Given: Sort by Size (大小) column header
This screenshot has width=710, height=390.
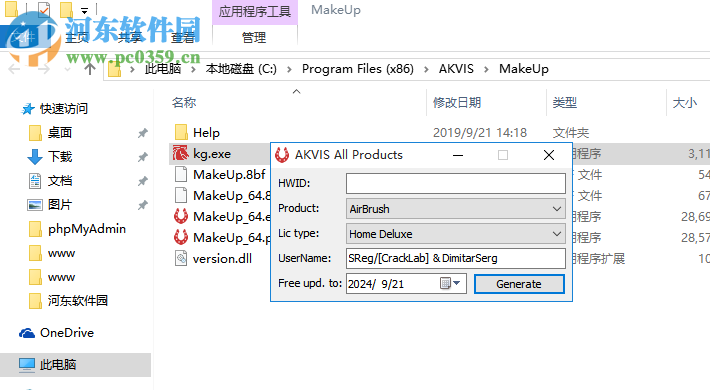Looking at the screenshot, I should coord(685,103).
